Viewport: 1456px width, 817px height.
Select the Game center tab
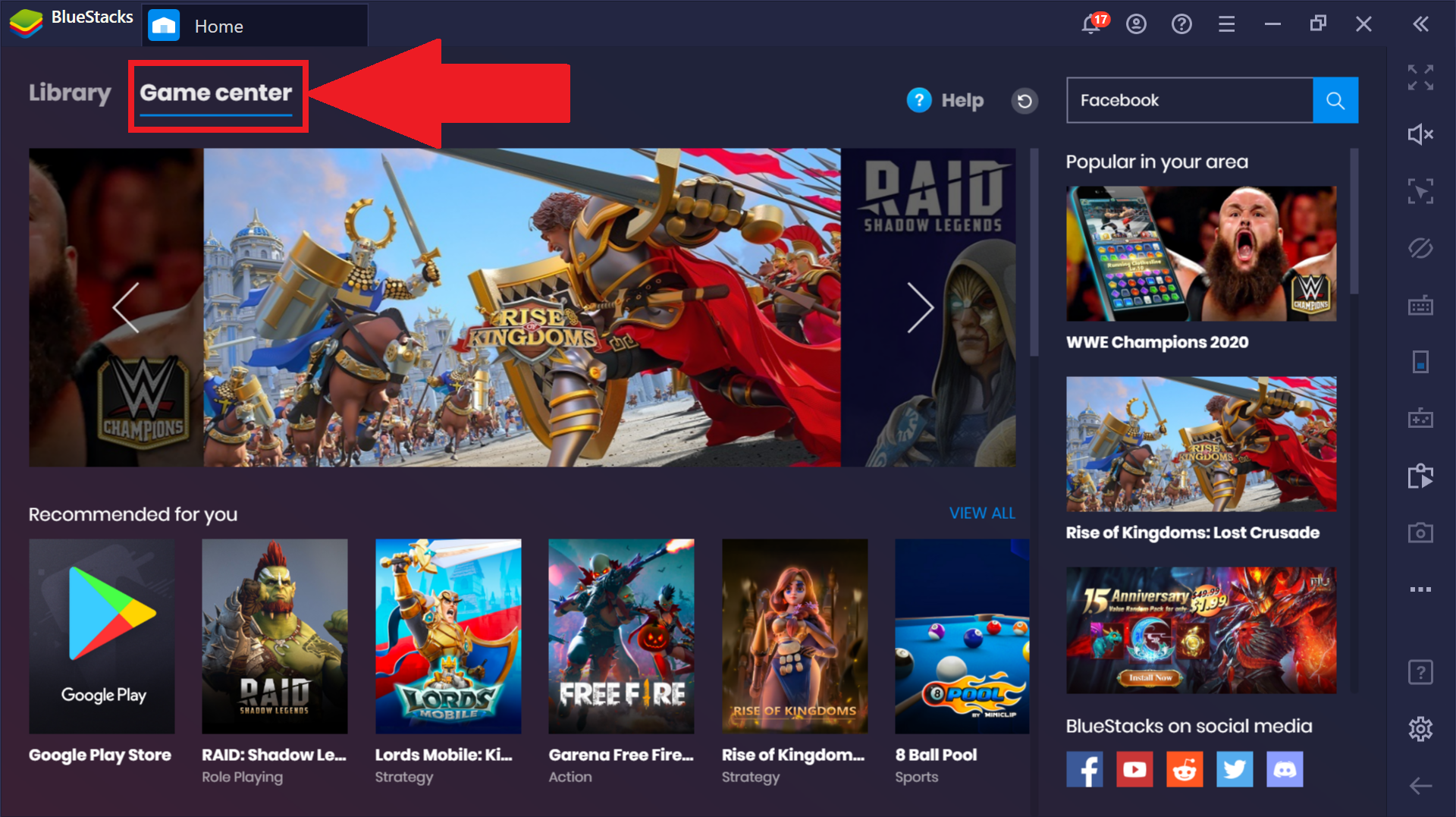pos(216,93)
